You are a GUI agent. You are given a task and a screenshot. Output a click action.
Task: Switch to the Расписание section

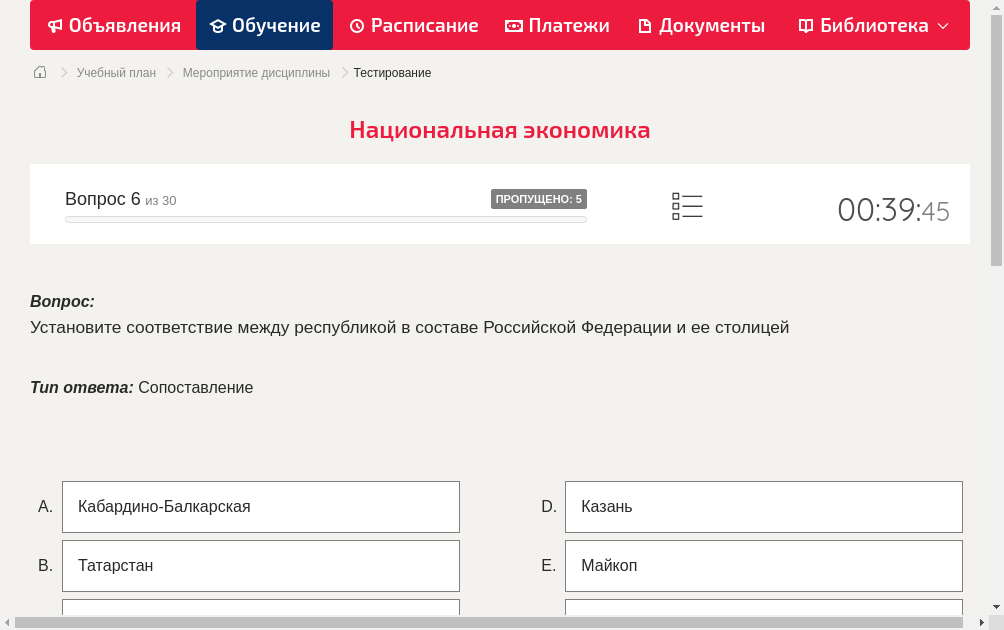click(x=413, y=25)
